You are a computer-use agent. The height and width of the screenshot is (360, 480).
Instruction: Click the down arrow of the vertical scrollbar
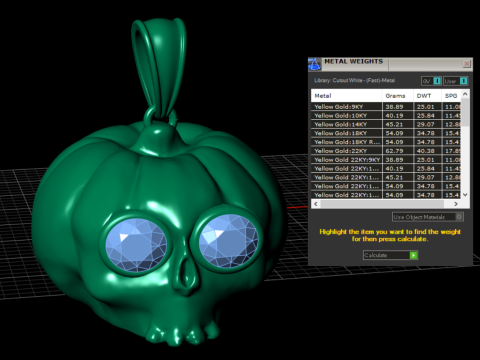(465, 195)
